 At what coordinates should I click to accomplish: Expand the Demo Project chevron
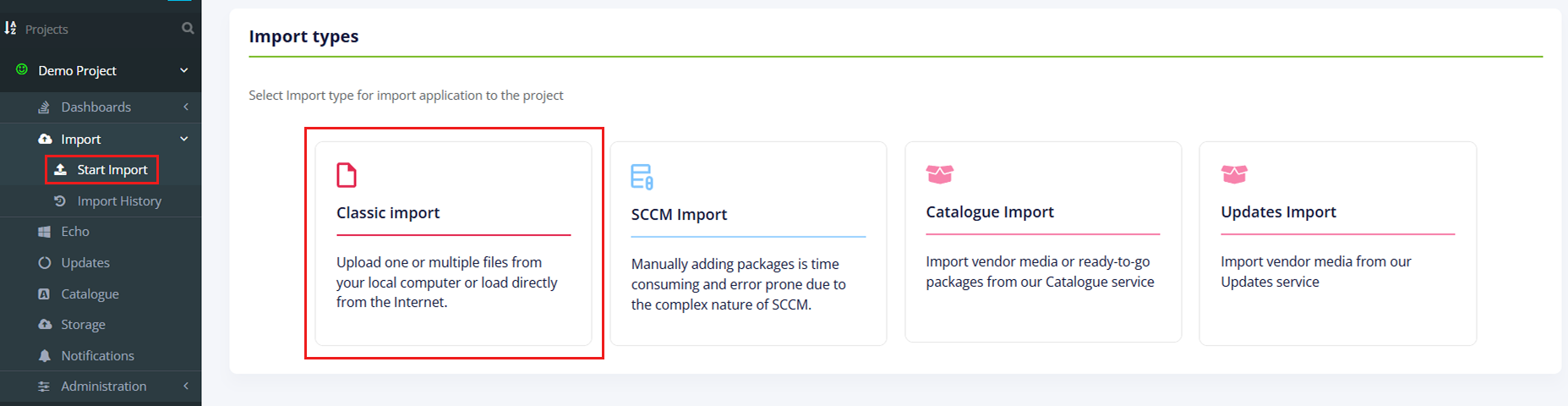pos(184,70)
